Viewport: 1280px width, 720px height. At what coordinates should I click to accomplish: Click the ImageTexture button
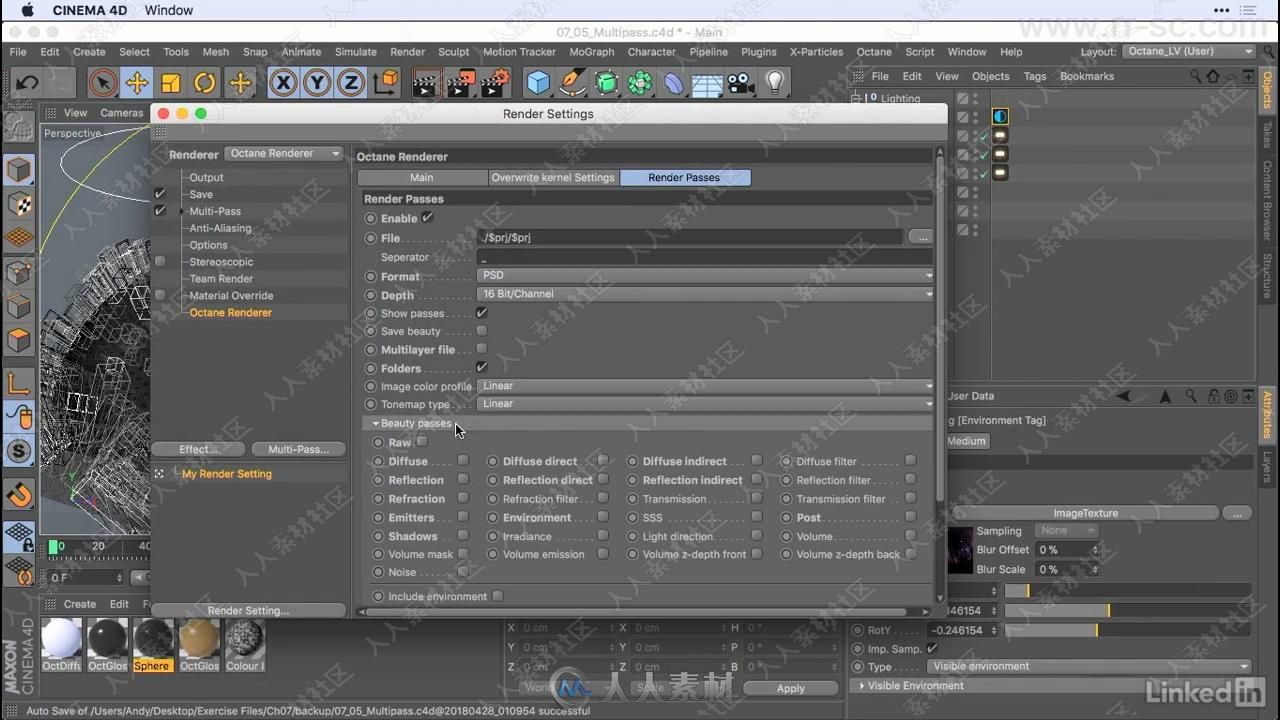(x=1085, y=513)
